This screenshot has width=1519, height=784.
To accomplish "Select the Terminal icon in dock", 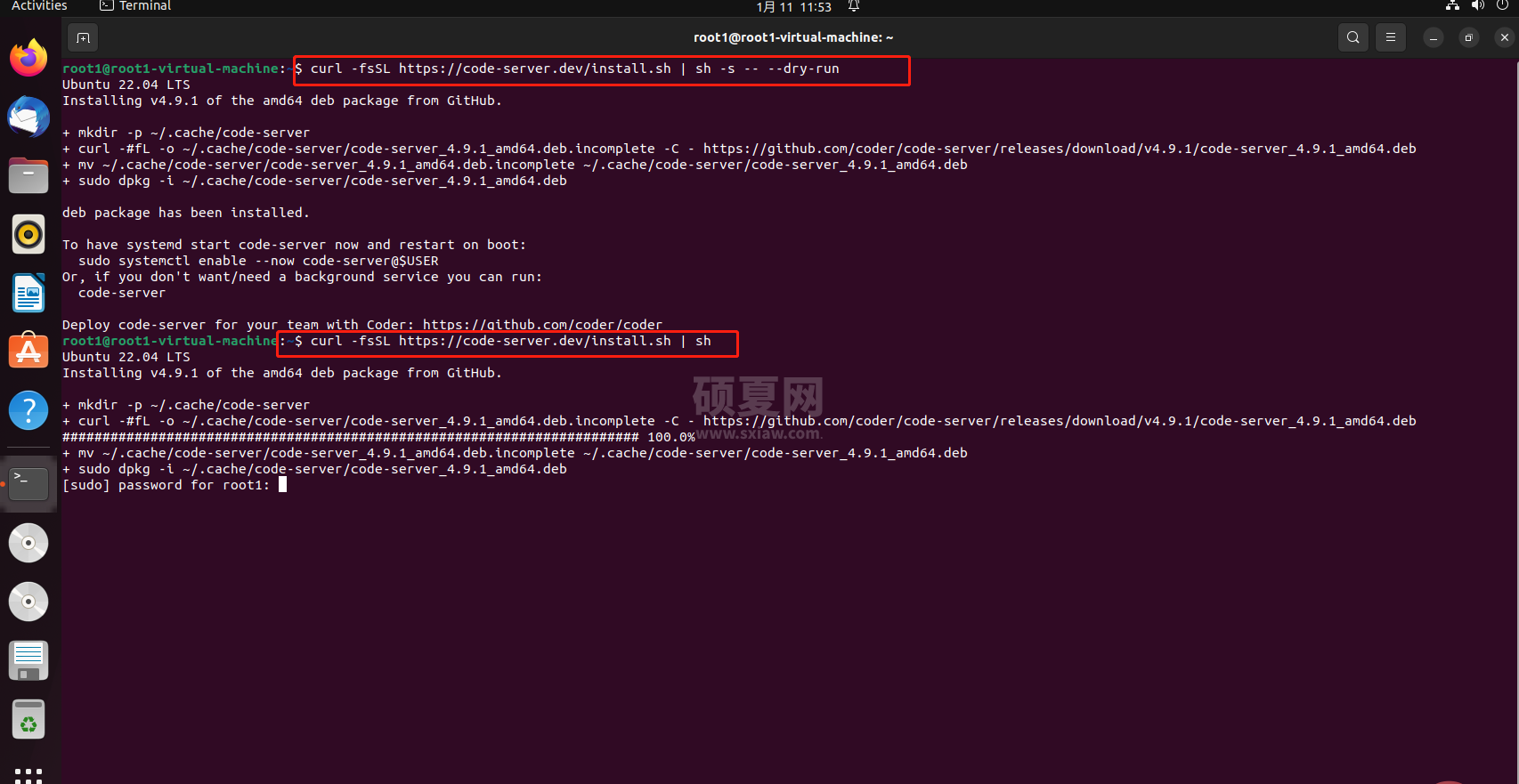I will point(28,484).
